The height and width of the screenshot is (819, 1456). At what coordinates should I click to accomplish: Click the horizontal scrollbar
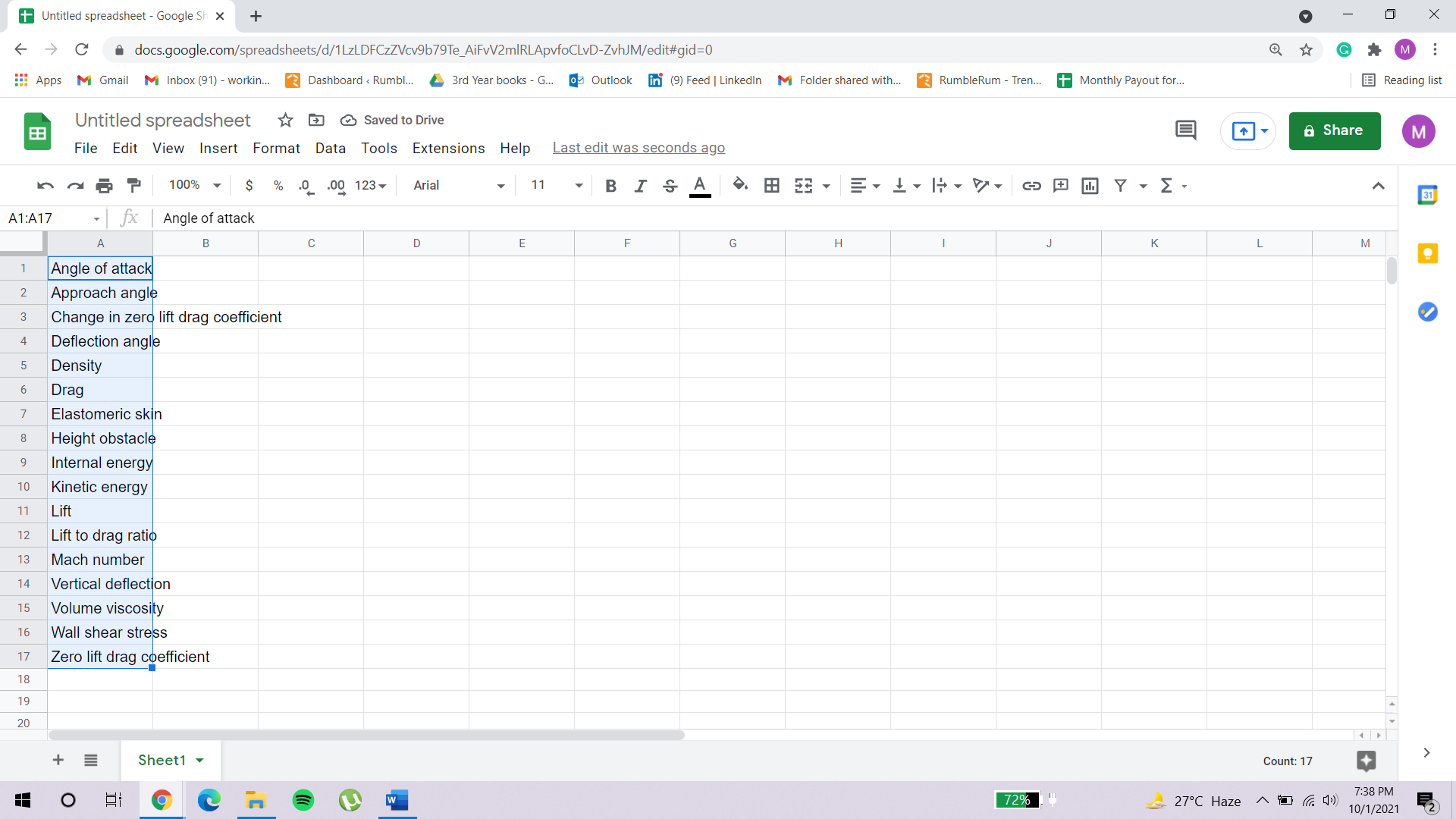[366, 735]
